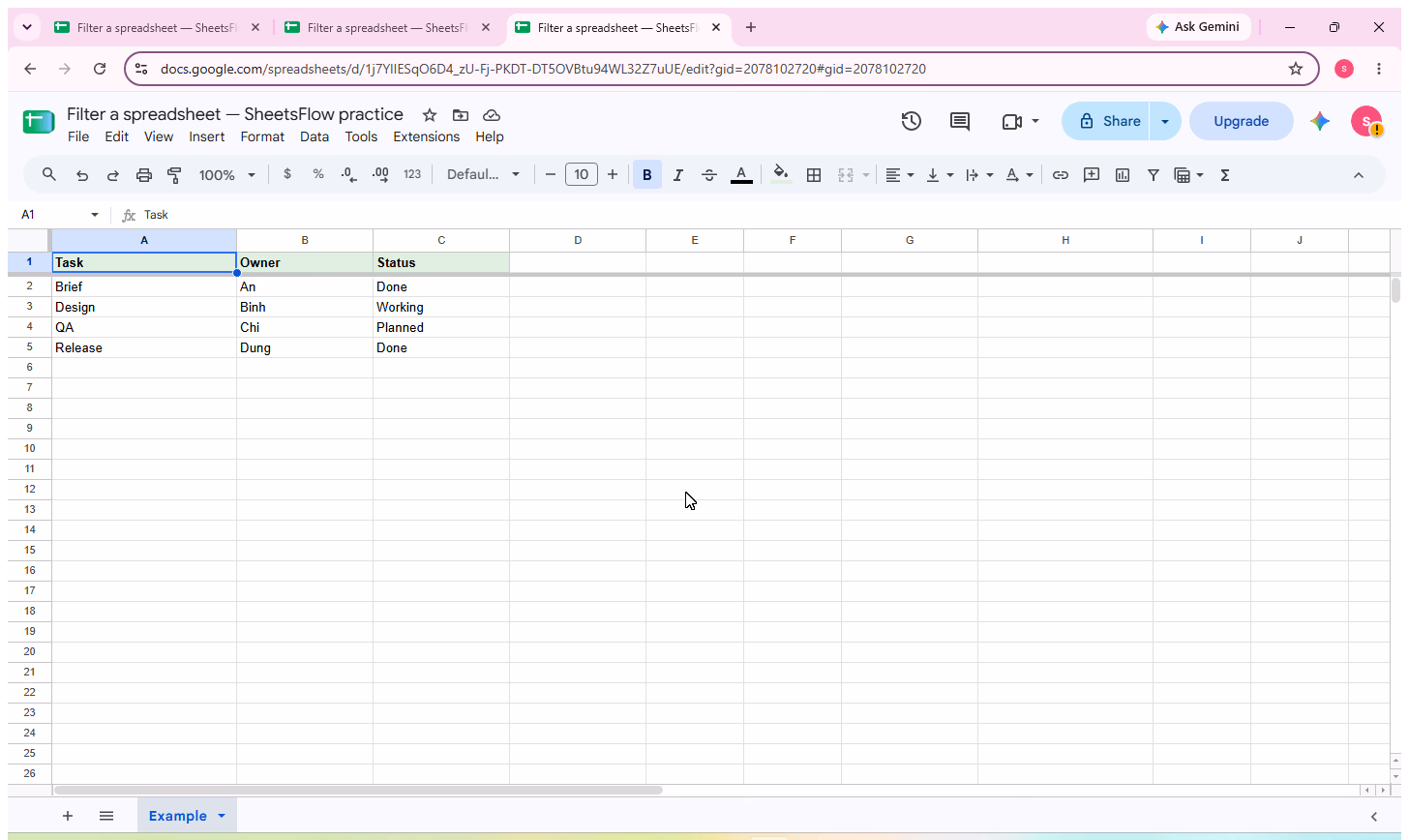Open the toolbar search menus tool
Image resolution: width=1409 pixels, height=840 pixels.
49,175
